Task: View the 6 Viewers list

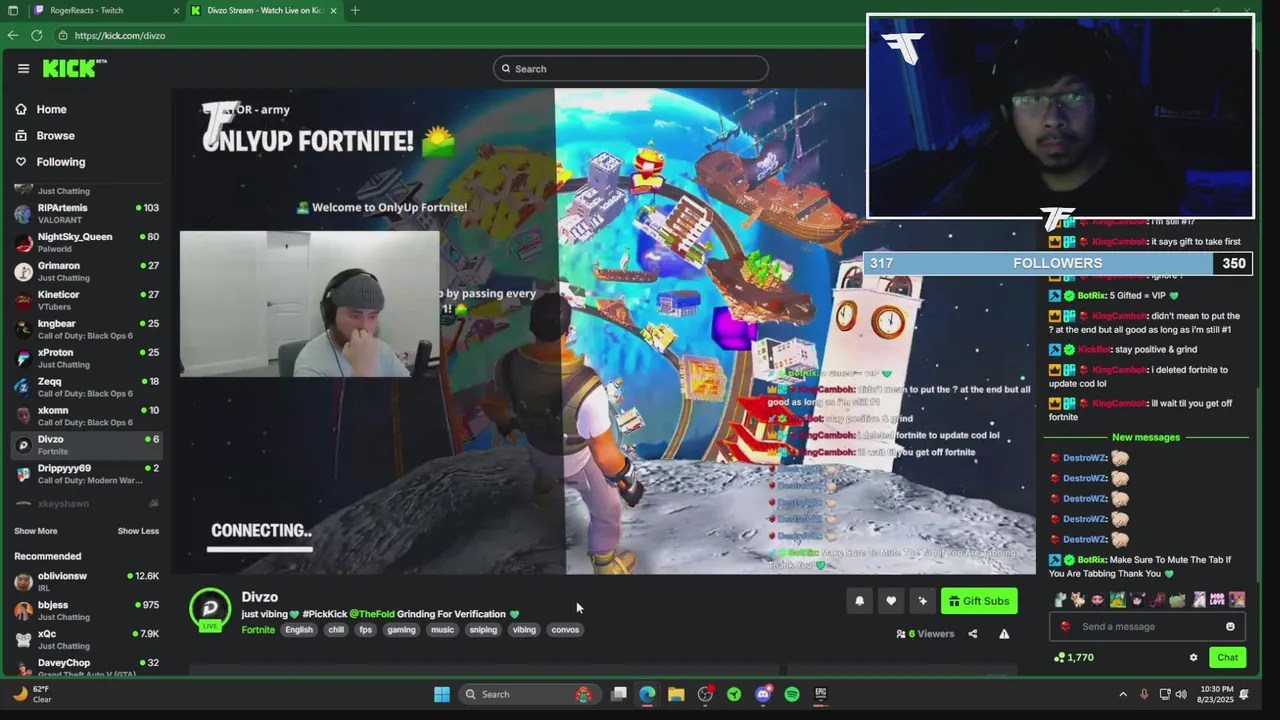Action: (x=925, y=634)
